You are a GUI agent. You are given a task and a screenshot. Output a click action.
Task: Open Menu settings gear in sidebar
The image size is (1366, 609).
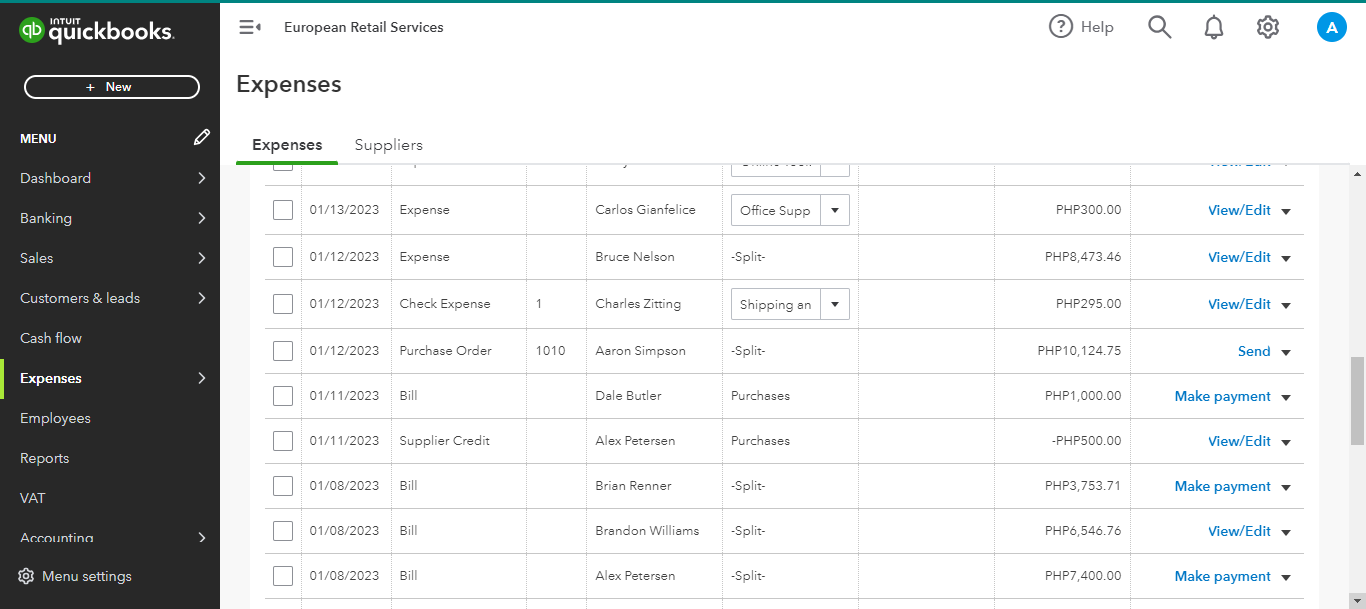tap(27, 576)
